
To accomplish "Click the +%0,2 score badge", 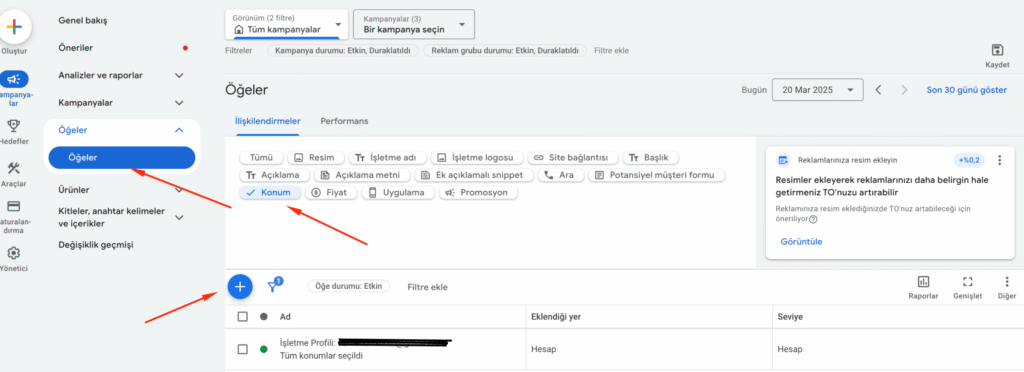I will [x=970, y=160].
